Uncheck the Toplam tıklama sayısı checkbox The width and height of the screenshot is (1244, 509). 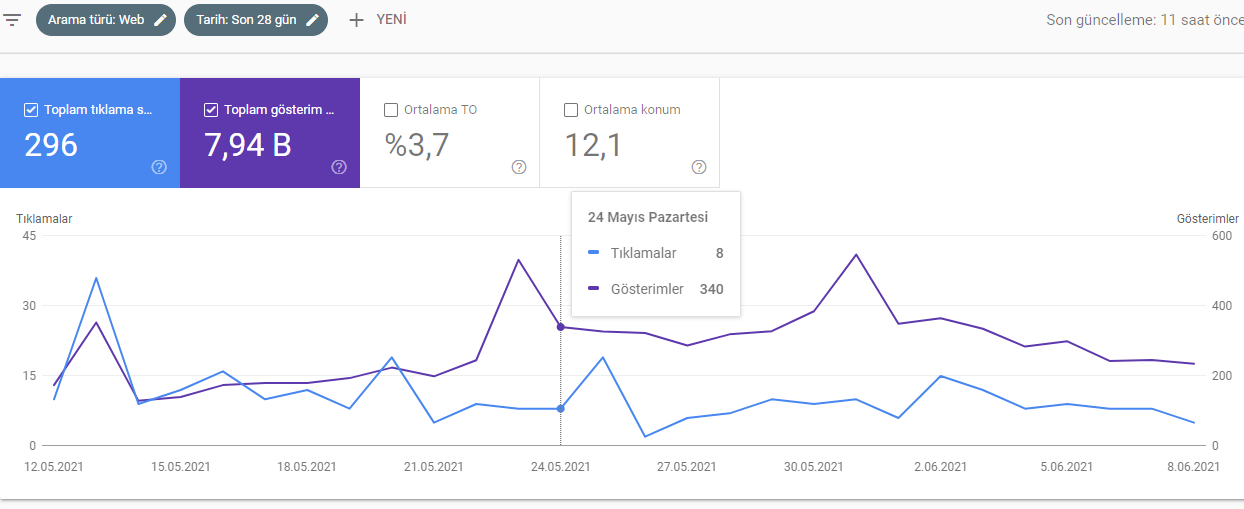(x=31, y=110)
